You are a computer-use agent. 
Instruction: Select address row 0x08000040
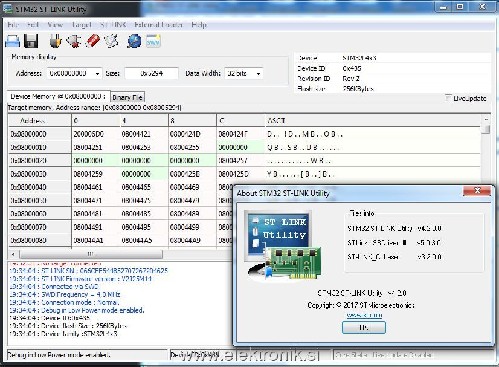click(x=40, y=187)
